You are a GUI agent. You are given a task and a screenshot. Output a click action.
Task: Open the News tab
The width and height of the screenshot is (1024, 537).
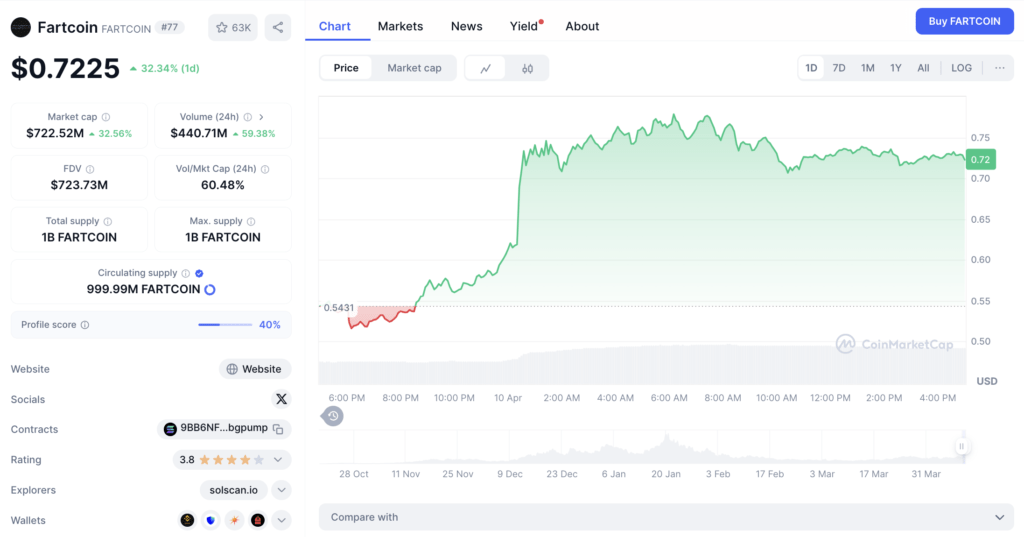(x=466, y=26)
